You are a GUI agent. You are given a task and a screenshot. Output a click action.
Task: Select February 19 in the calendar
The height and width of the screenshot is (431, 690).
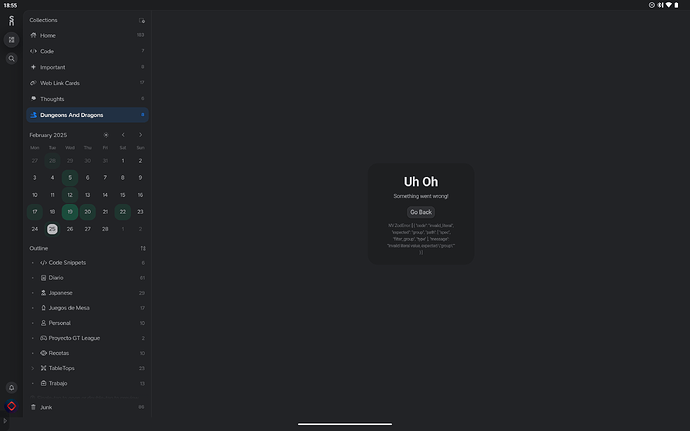(x=70, y=212)
